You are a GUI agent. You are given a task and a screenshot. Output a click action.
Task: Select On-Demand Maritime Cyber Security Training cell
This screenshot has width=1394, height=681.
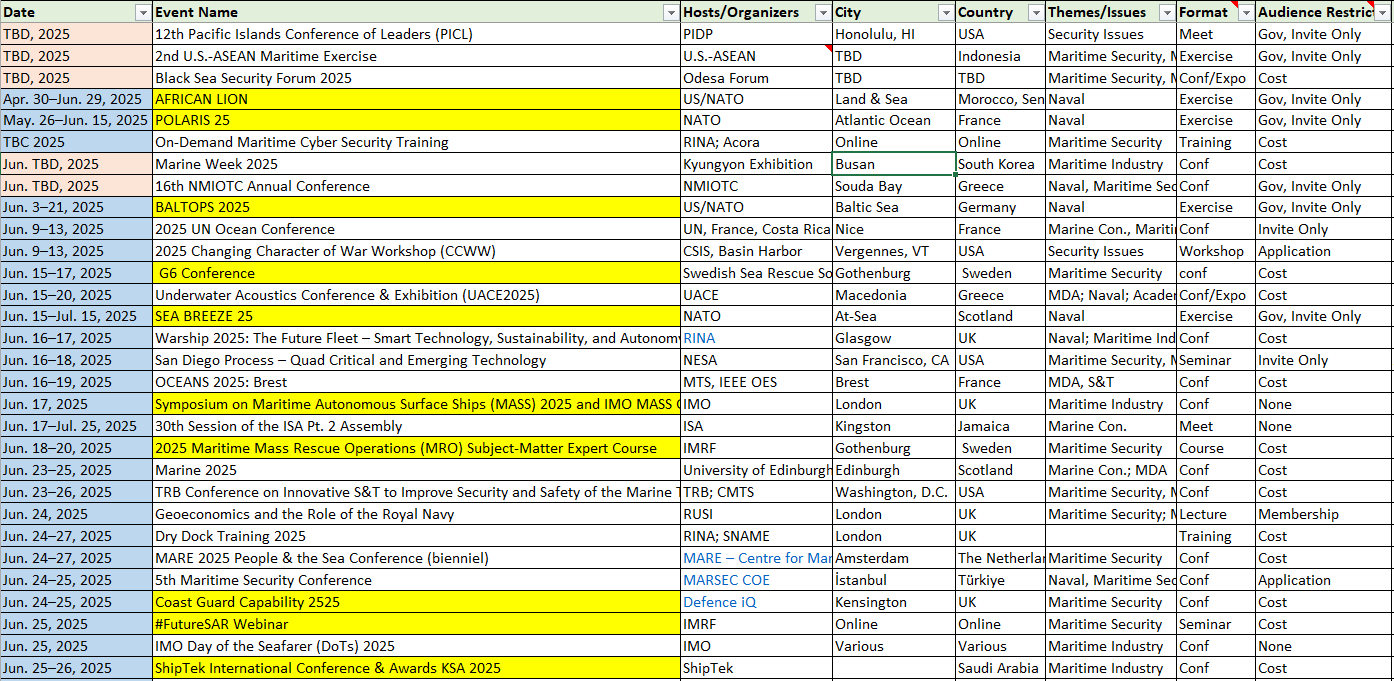pos(416,142)
